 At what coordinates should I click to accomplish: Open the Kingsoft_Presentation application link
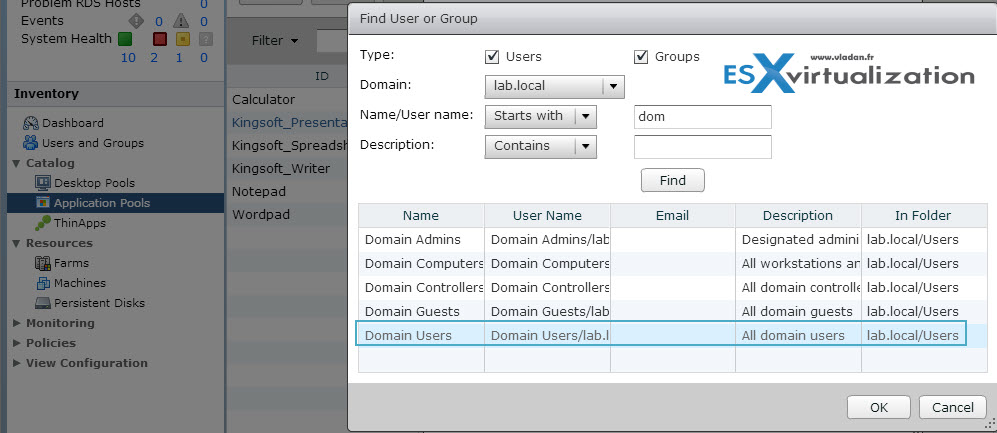coord(290,122)
